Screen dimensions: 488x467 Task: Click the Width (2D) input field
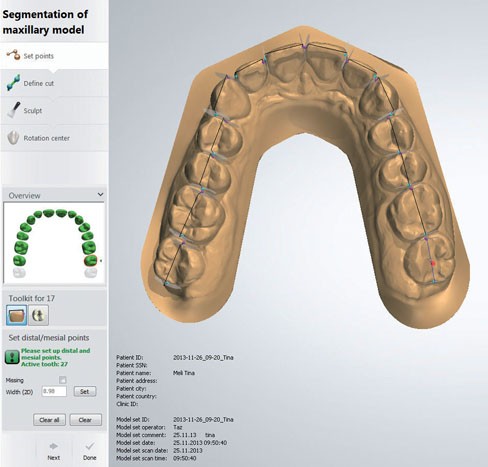54,391
